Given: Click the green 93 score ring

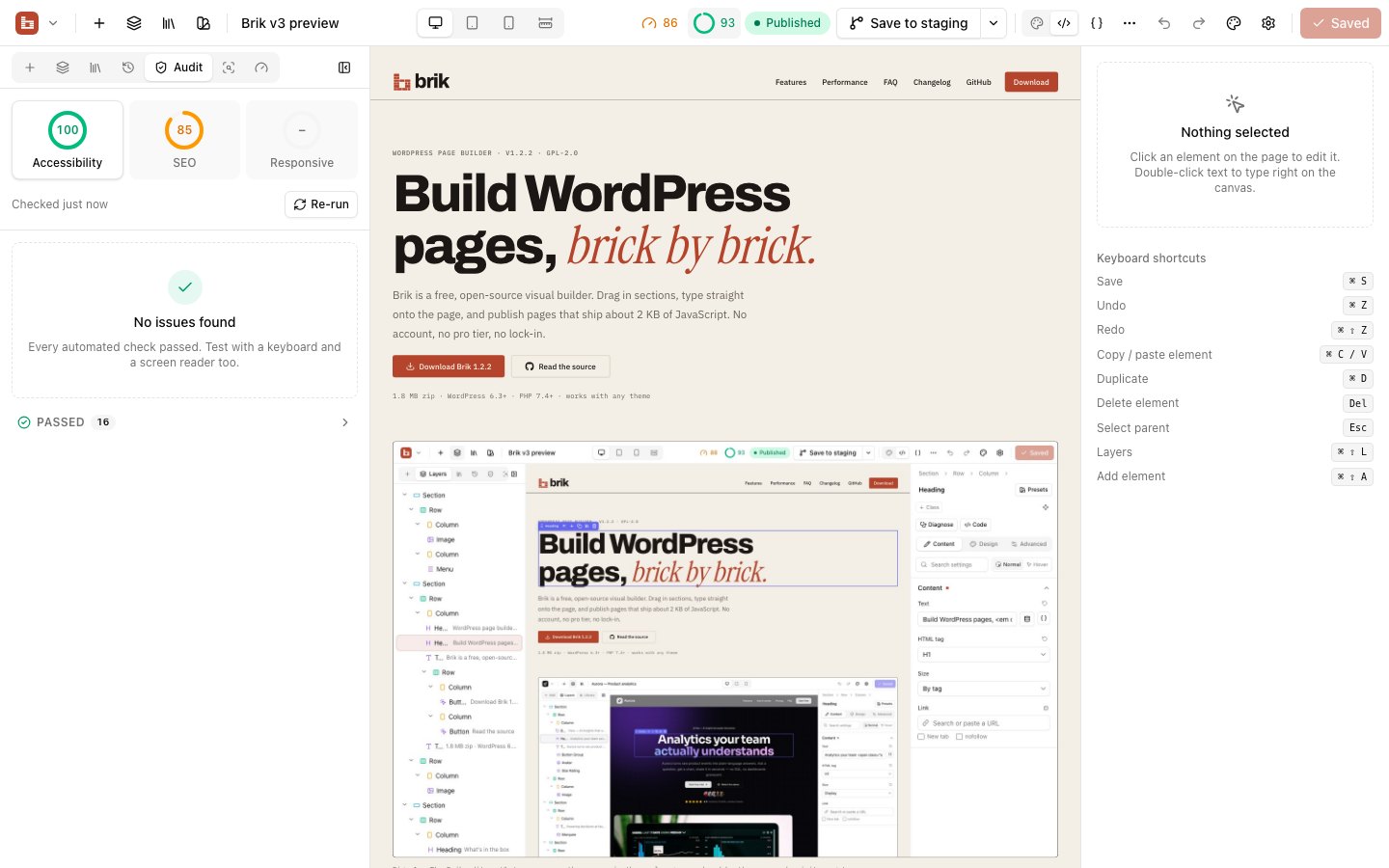Looking at the screenshot, I should click(x=714, y=23).
